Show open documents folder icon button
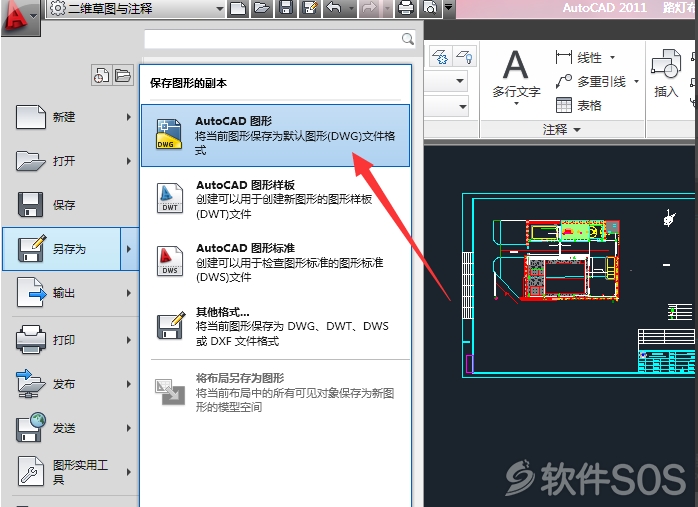698x507 pixels. (122, 75)
